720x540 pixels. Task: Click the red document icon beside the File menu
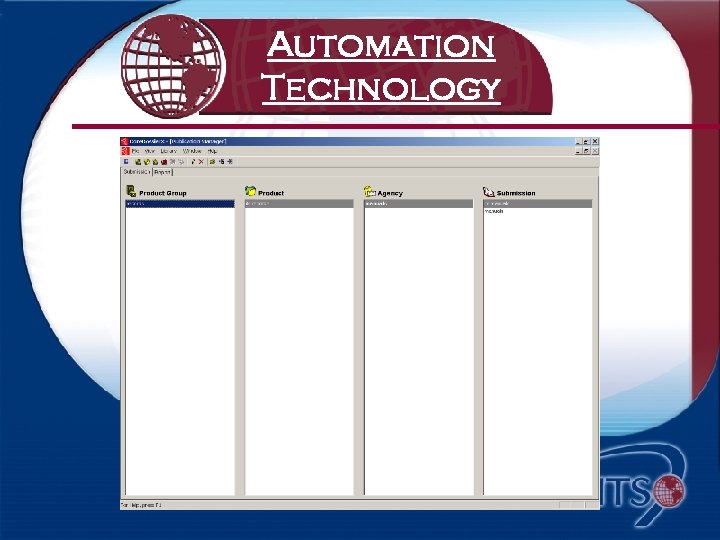click(124, 151)
